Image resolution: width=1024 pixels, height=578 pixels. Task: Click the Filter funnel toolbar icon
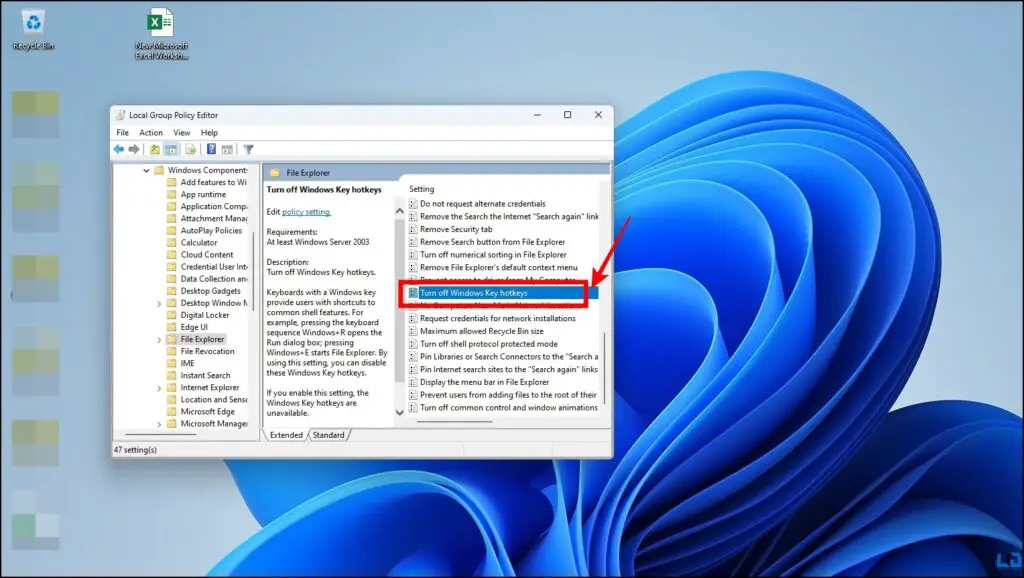pyautogui.click(x=248, y=150)
